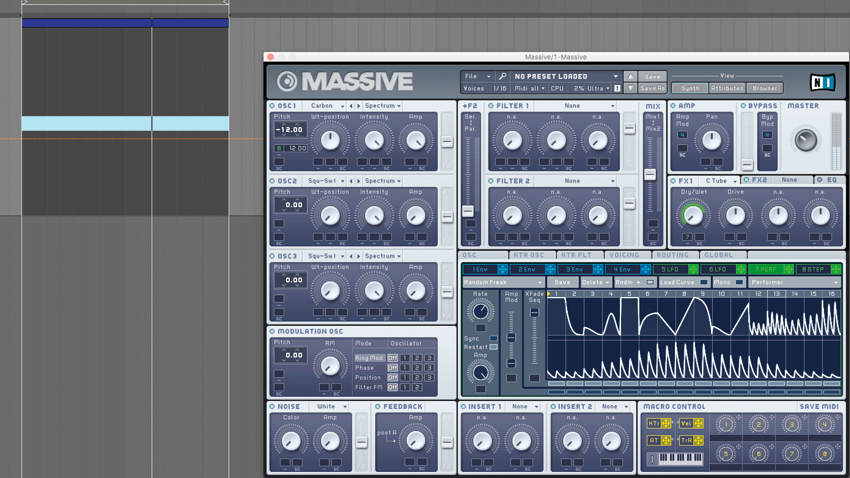Switch to the OSC tab
The height and width of the screenshot is (478, 850).
484,255
